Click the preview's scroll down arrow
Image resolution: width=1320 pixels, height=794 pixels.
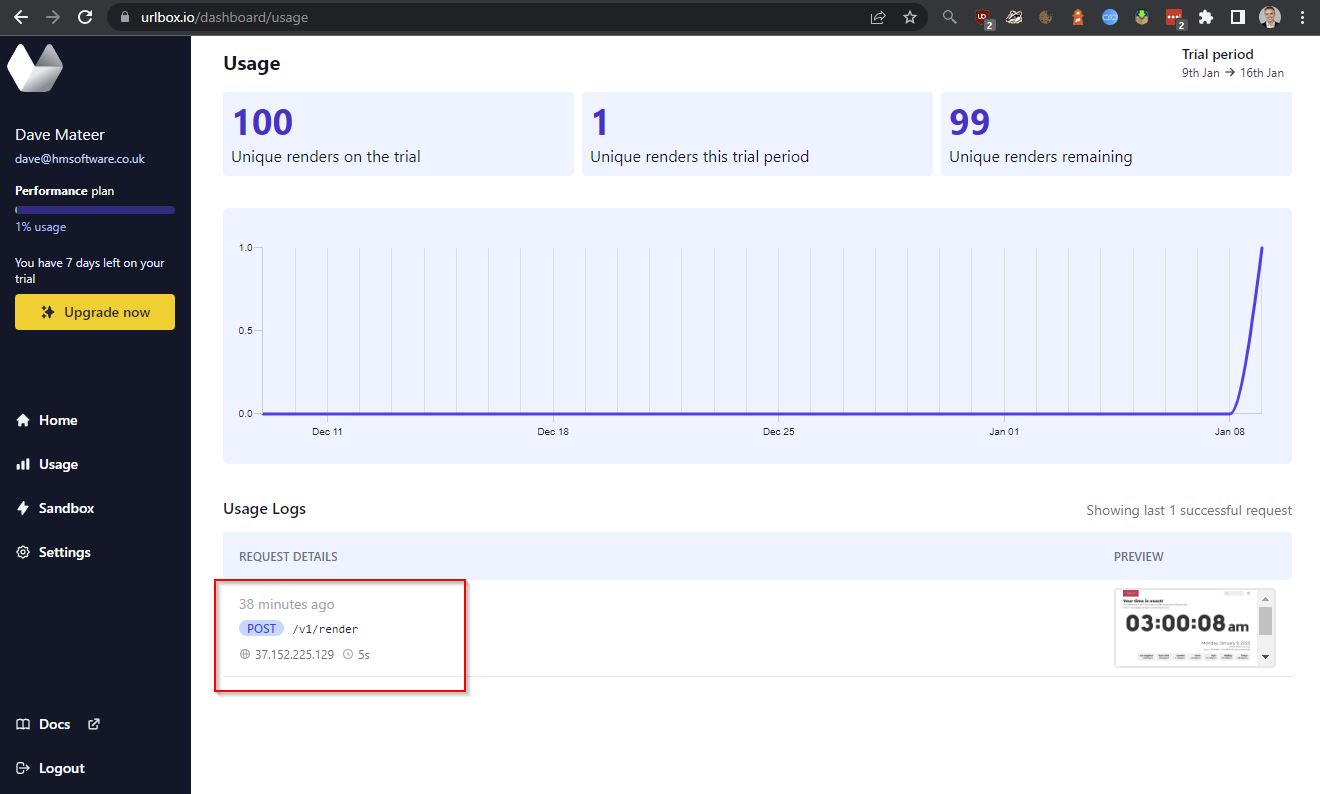1265,657
